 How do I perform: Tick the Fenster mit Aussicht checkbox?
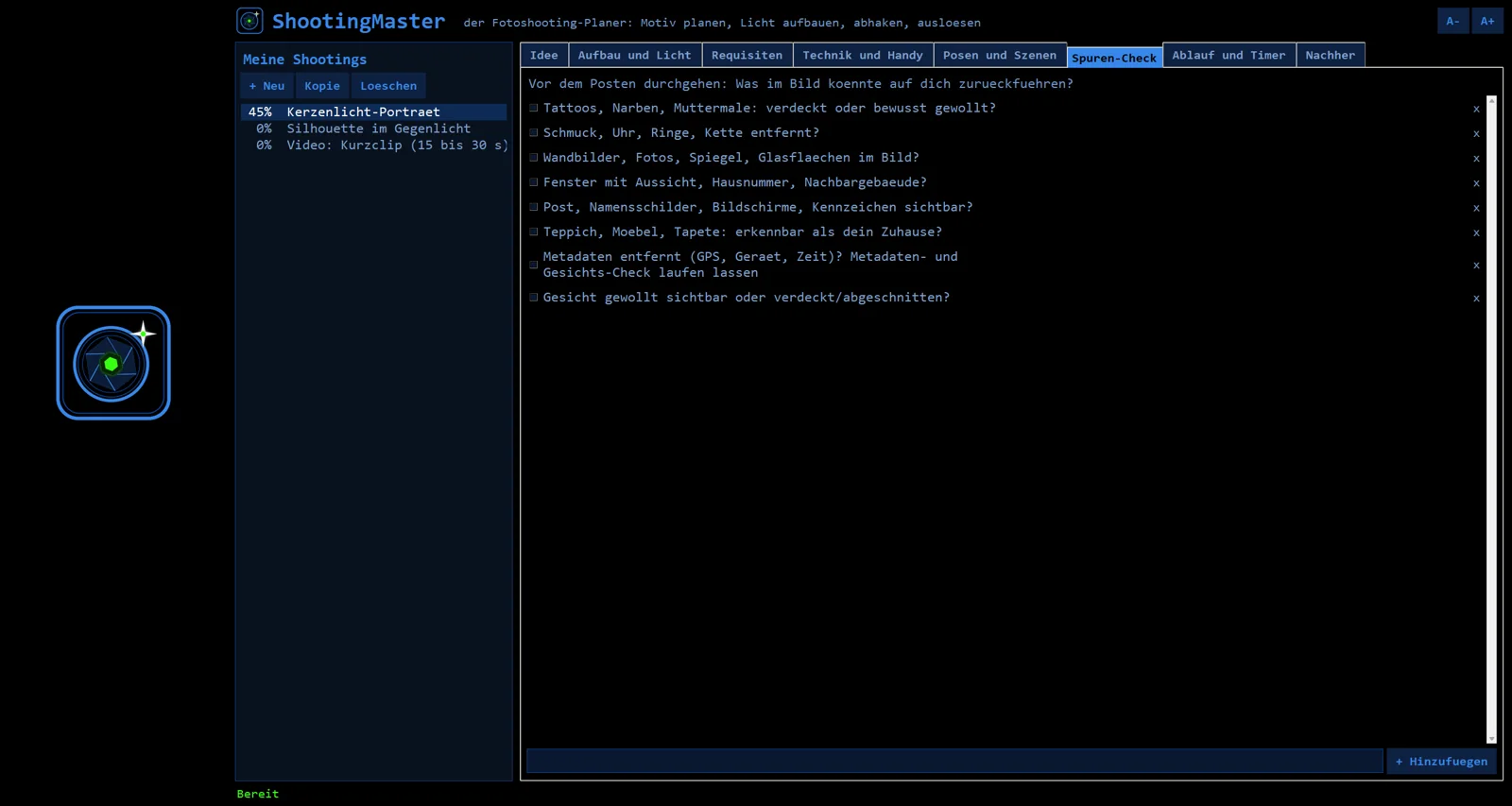point(534,182)
